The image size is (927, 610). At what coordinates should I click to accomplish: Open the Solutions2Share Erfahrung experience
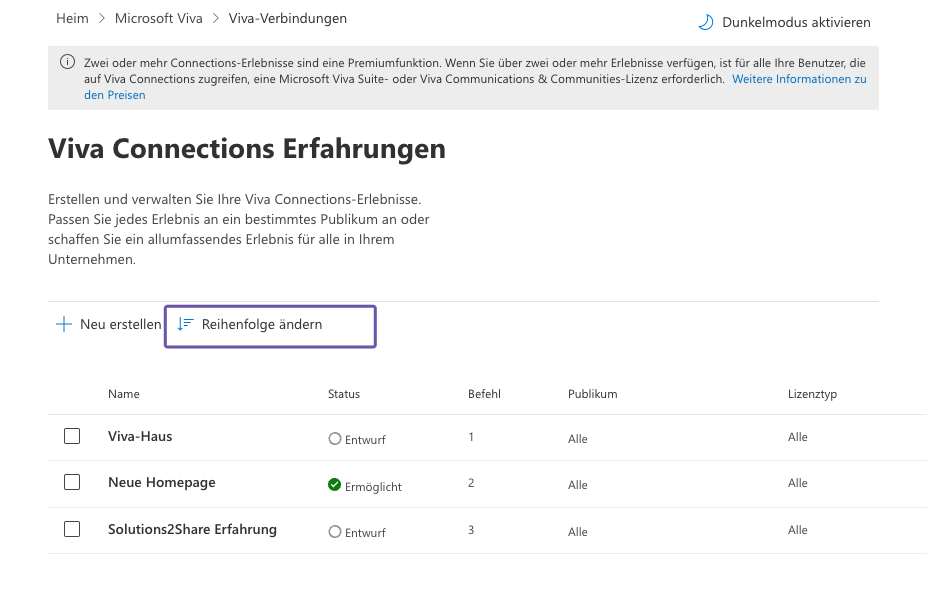[192, 529]
